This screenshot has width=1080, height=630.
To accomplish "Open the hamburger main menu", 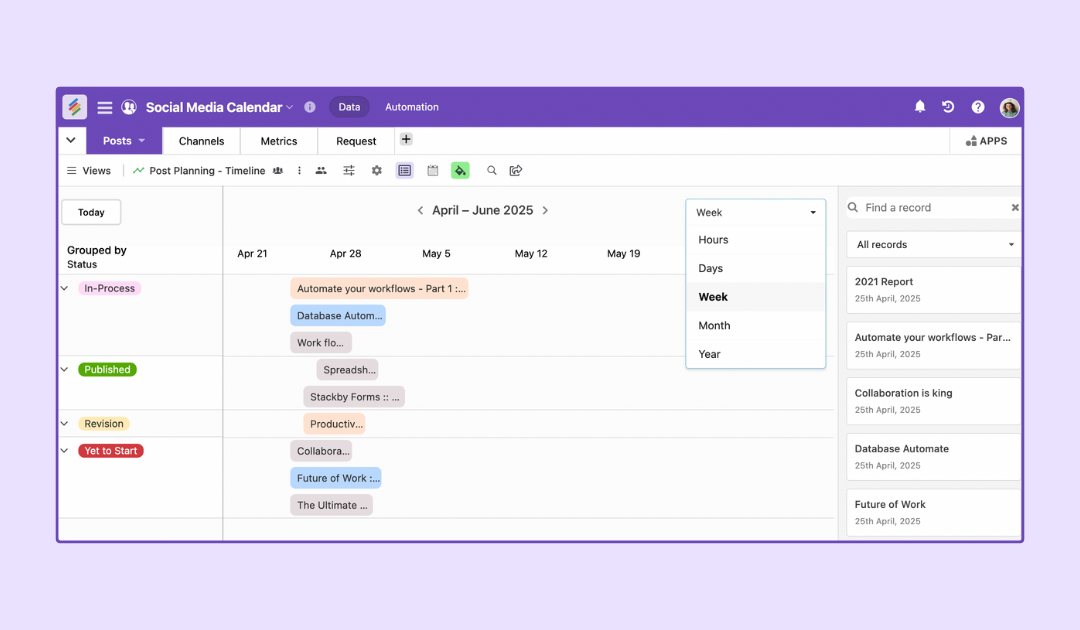I will tap(105, 107).
